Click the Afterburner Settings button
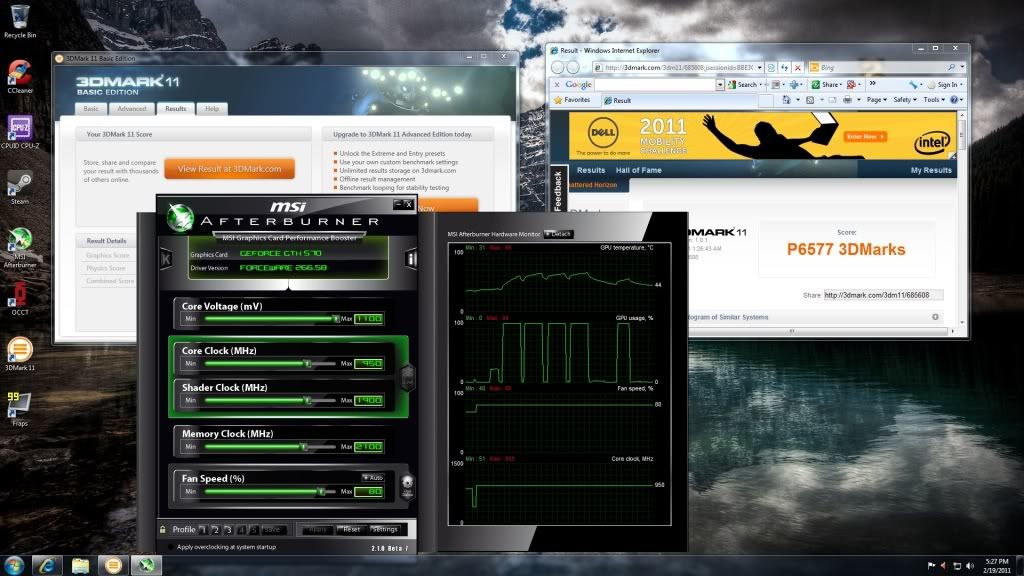Screen dimensions: 1024x576 [x=385, y=529]
